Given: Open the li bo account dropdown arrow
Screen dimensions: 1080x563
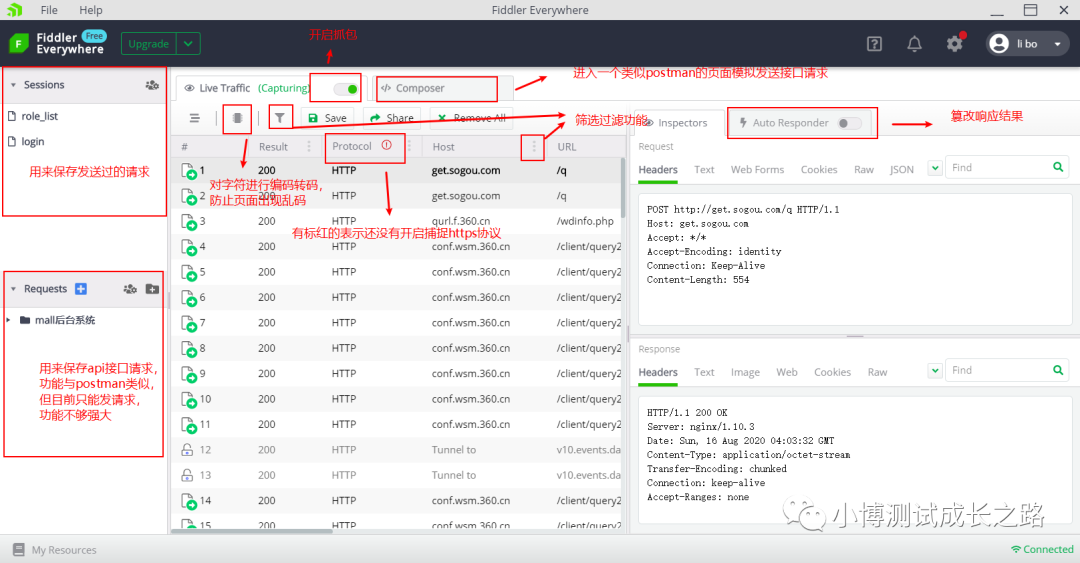Looking at the screenshot, I should [1057, 44].
